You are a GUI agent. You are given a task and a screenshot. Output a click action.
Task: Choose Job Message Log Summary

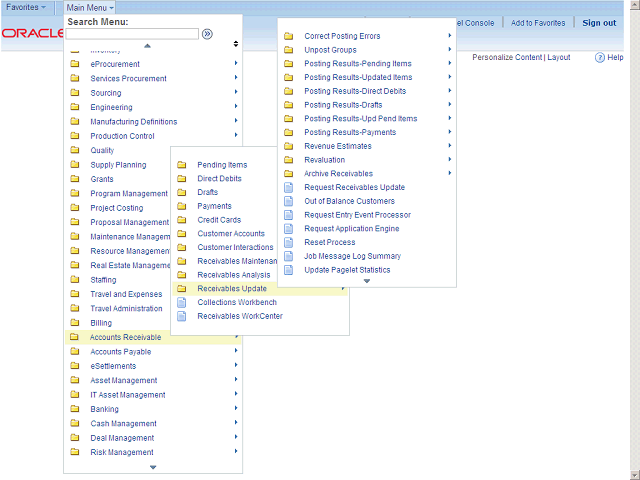click(352, 256)
